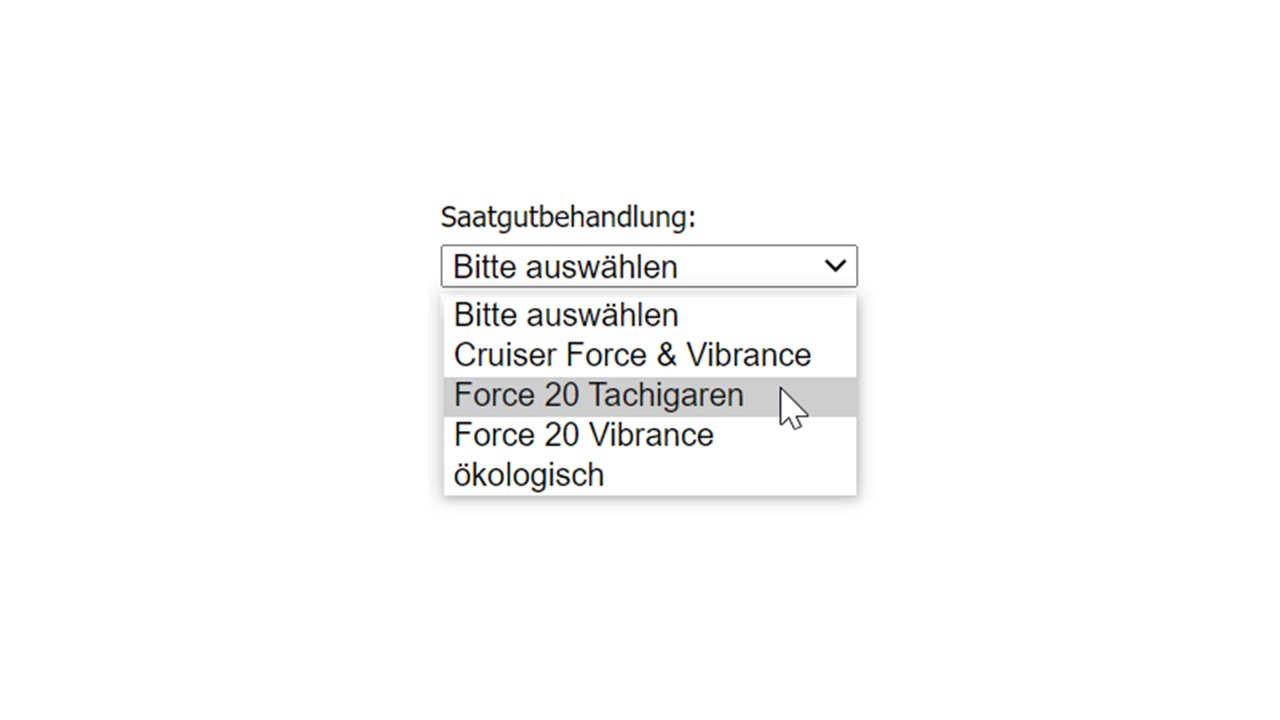Toggle the combo box down-arrow

pos(834,266)
